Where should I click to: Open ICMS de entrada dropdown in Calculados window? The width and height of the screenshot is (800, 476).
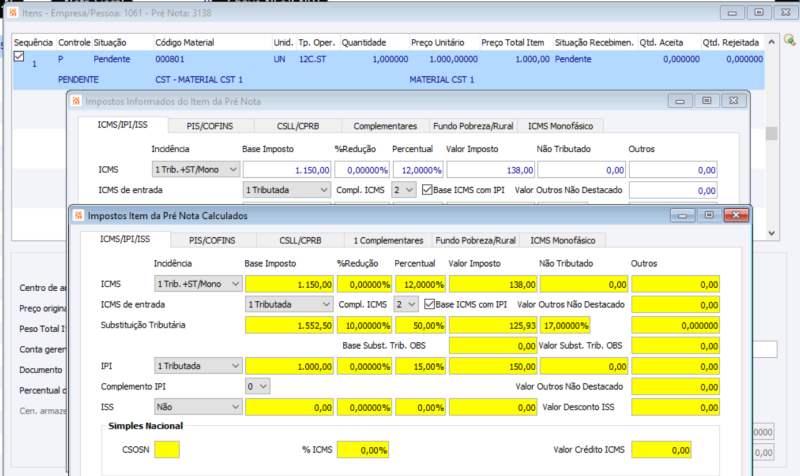[288, 304]
